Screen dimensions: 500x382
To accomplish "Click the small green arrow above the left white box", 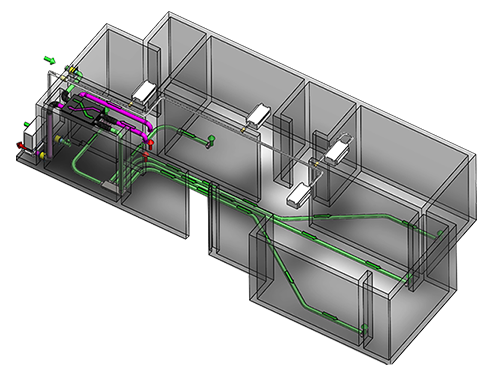I will [x=27, y=124].
